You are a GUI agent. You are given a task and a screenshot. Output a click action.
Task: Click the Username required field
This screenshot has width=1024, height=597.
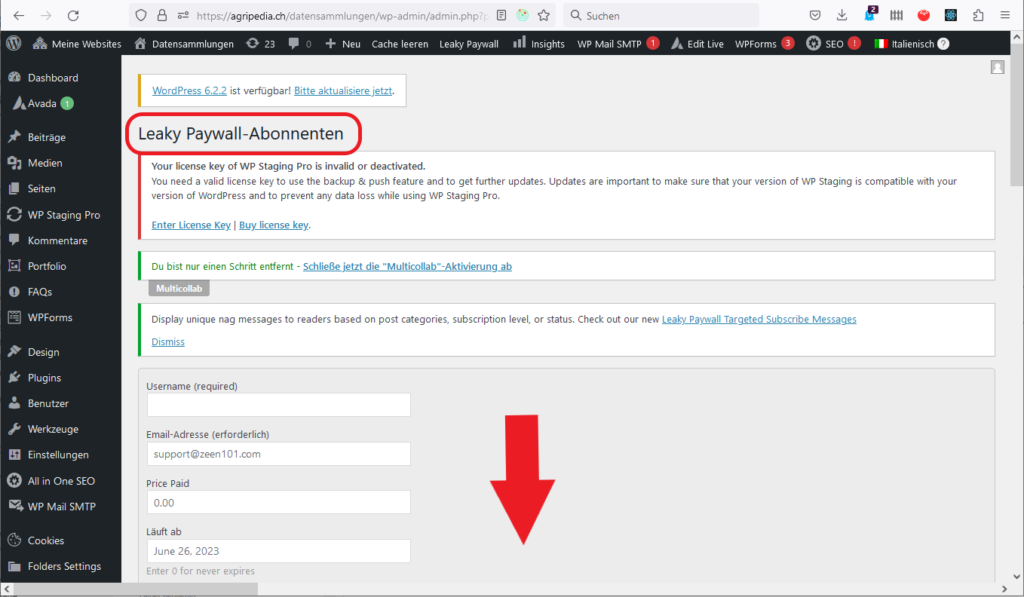pyautogui.click(x=279, y=405)
